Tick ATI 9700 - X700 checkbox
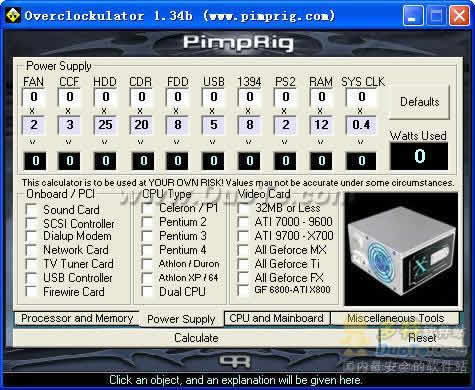 point(243,236)
